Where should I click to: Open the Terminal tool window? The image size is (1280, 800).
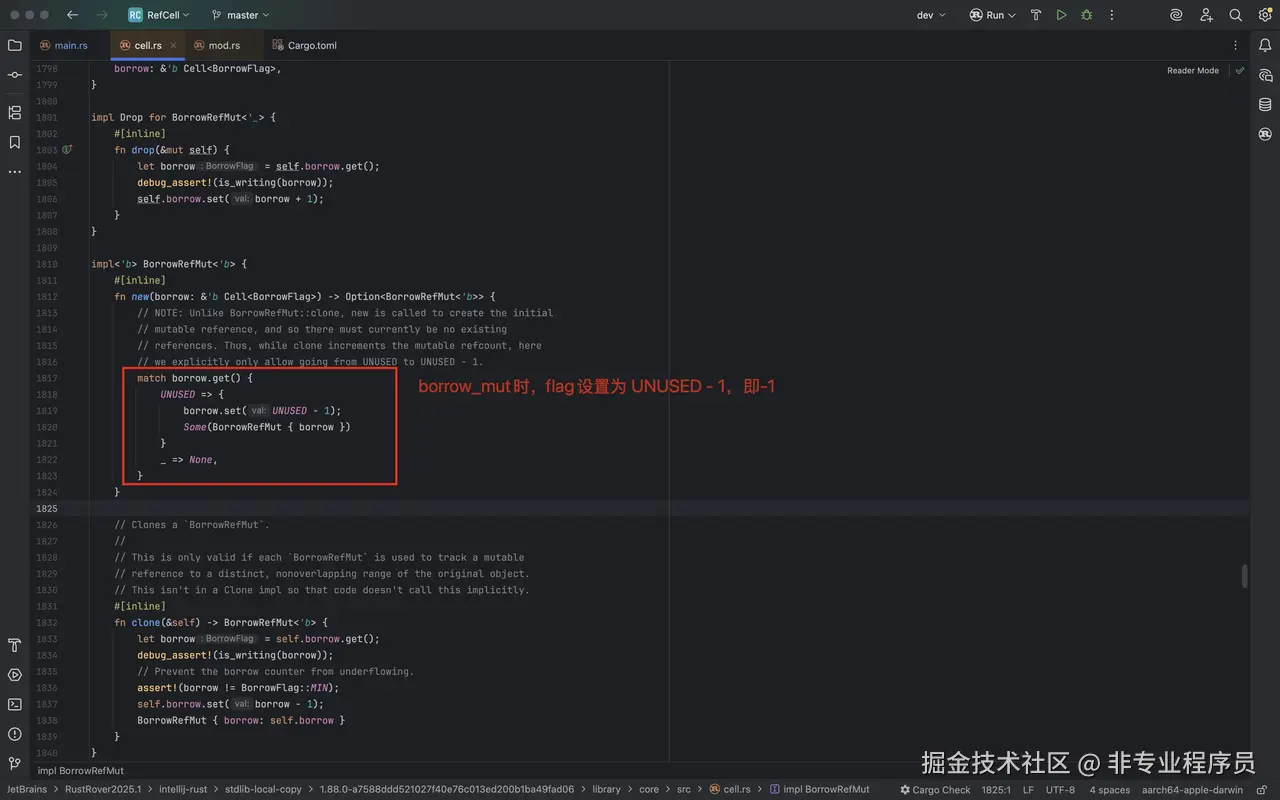click(x=14, y=704)
